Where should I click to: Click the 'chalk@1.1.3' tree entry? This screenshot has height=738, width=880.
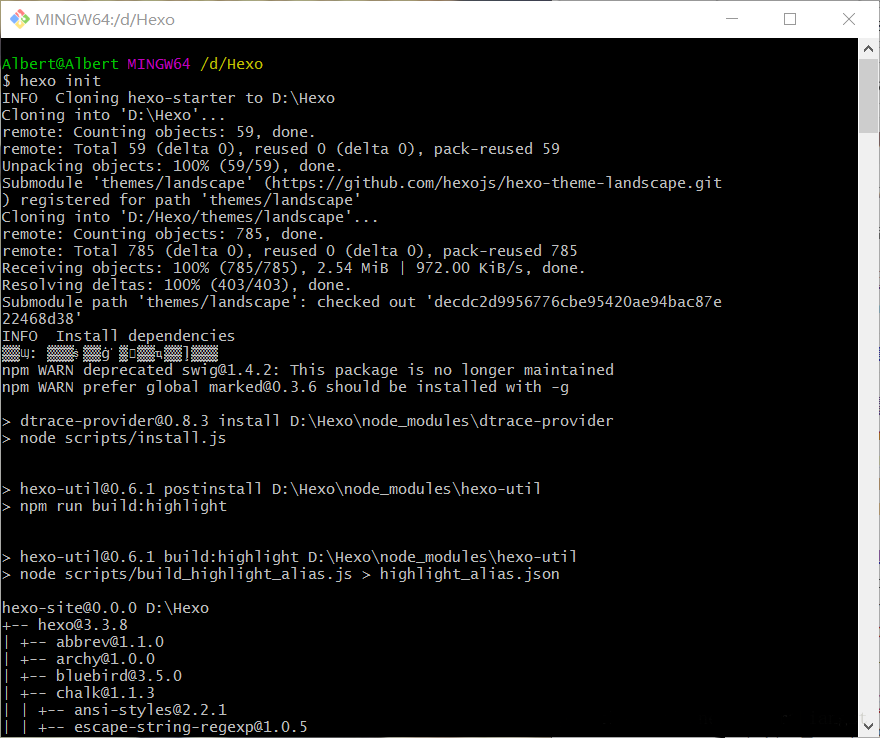pos(105,693)
